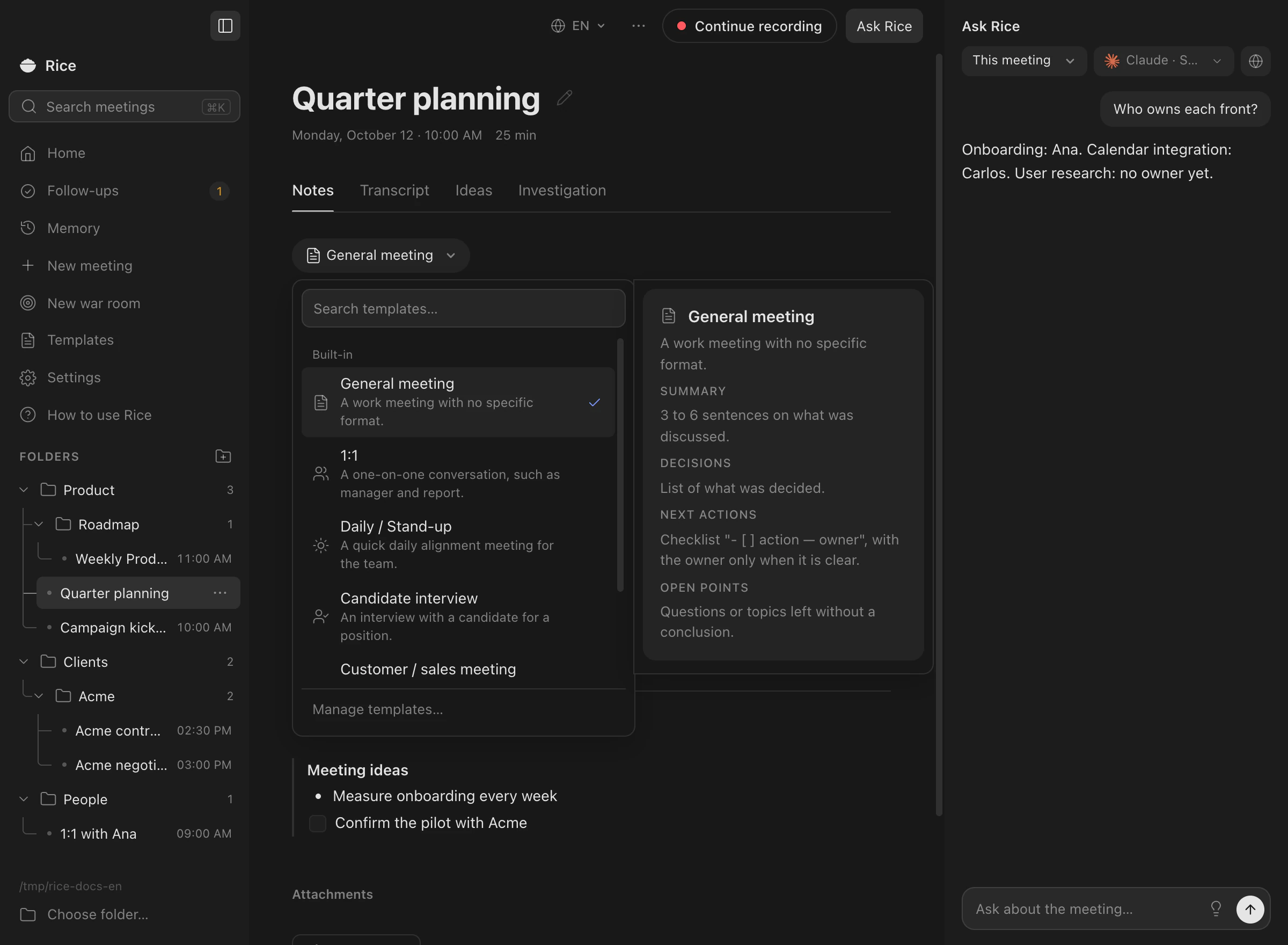
Task: Open Manage templates link
Action: point(377,709)
